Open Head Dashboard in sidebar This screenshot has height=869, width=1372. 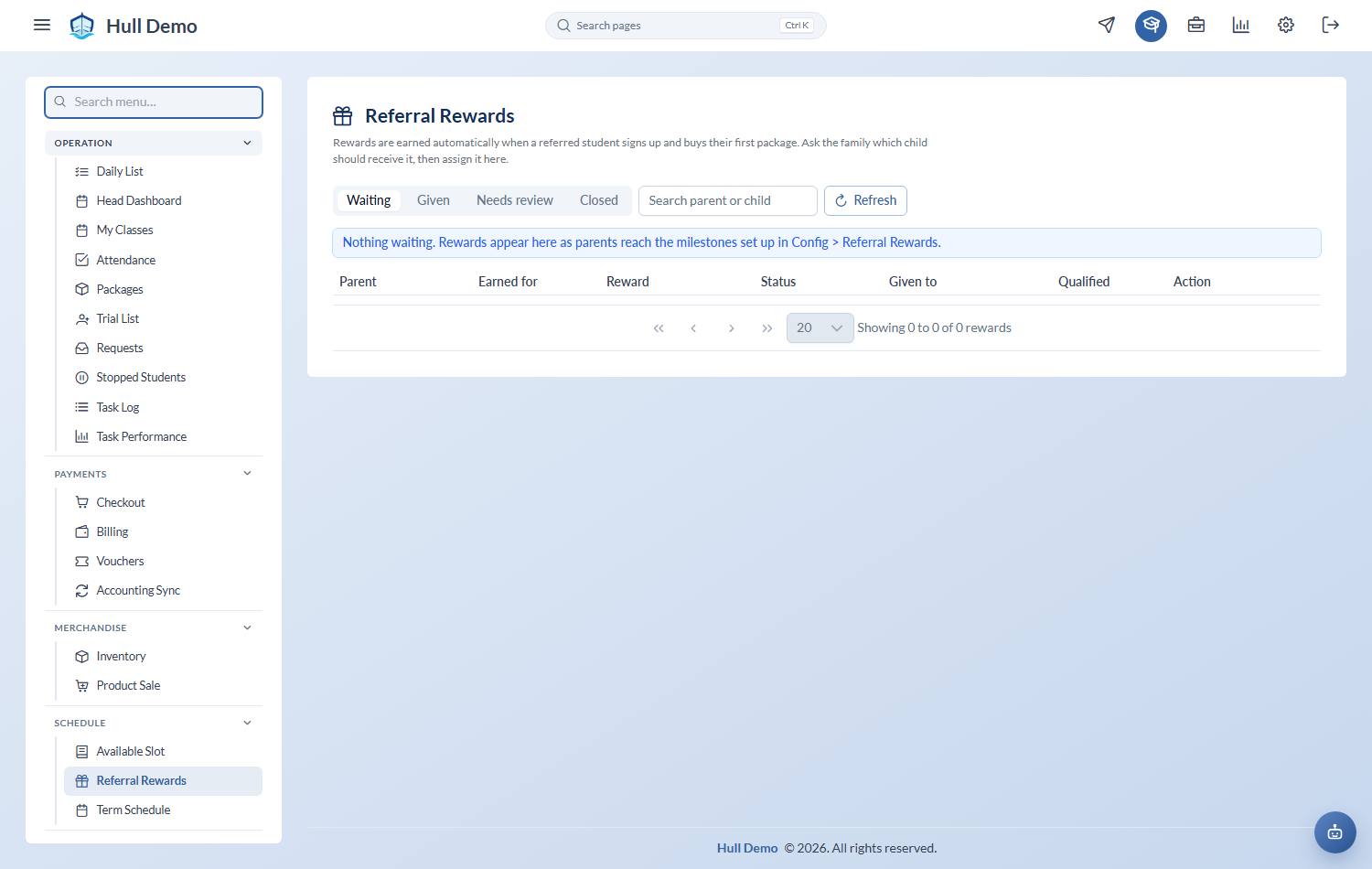click(163, 200)
